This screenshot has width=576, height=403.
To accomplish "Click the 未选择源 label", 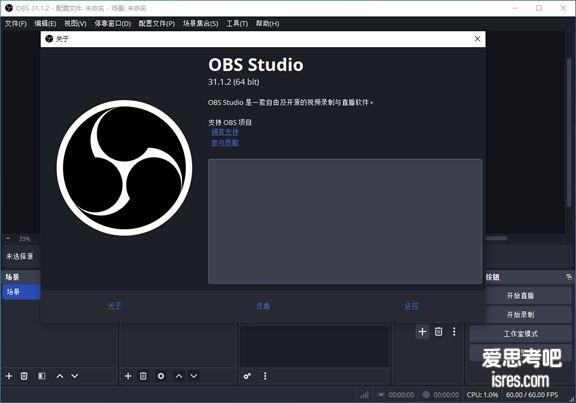I will click(x=19, y=256).
